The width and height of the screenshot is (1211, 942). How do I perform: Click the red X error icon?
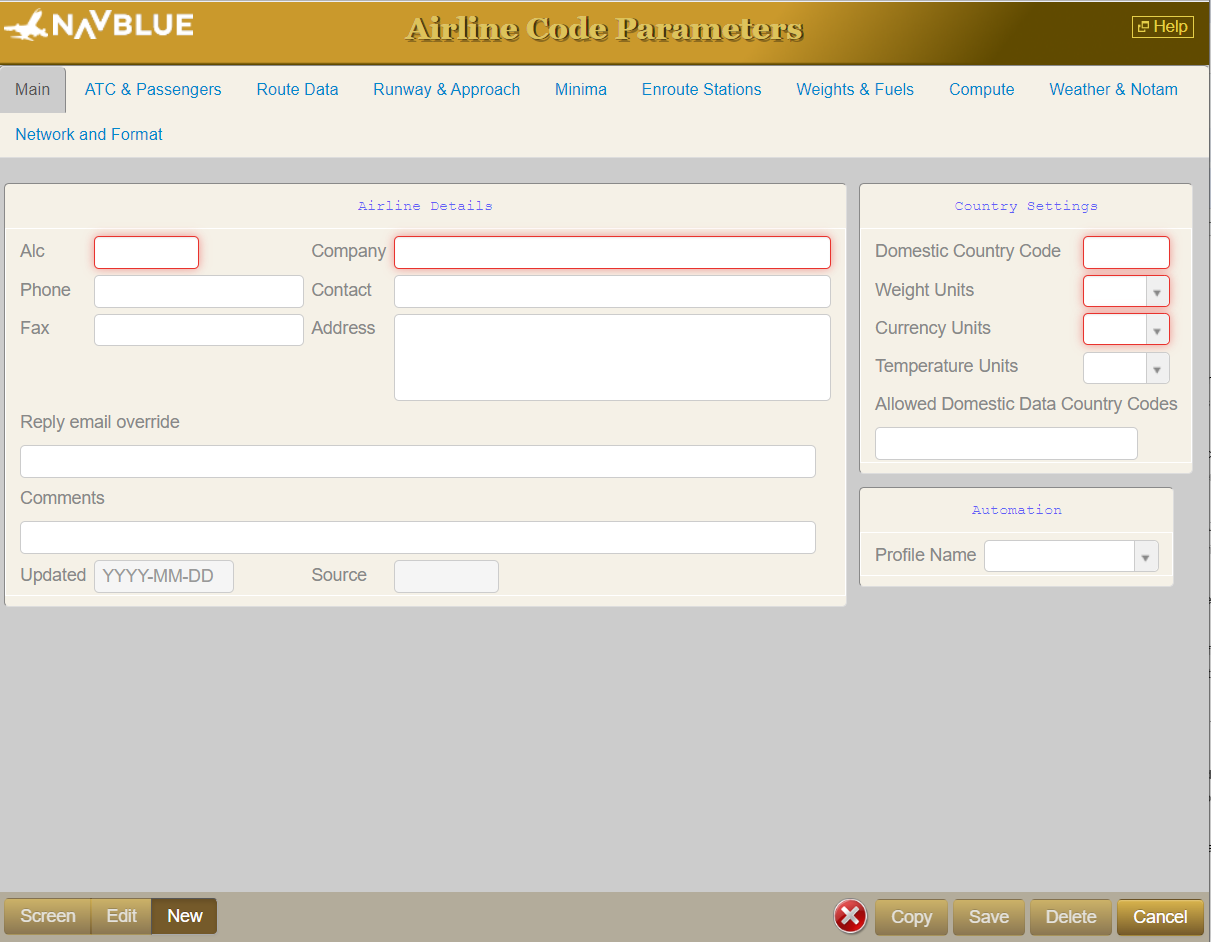tap(850, 916)
